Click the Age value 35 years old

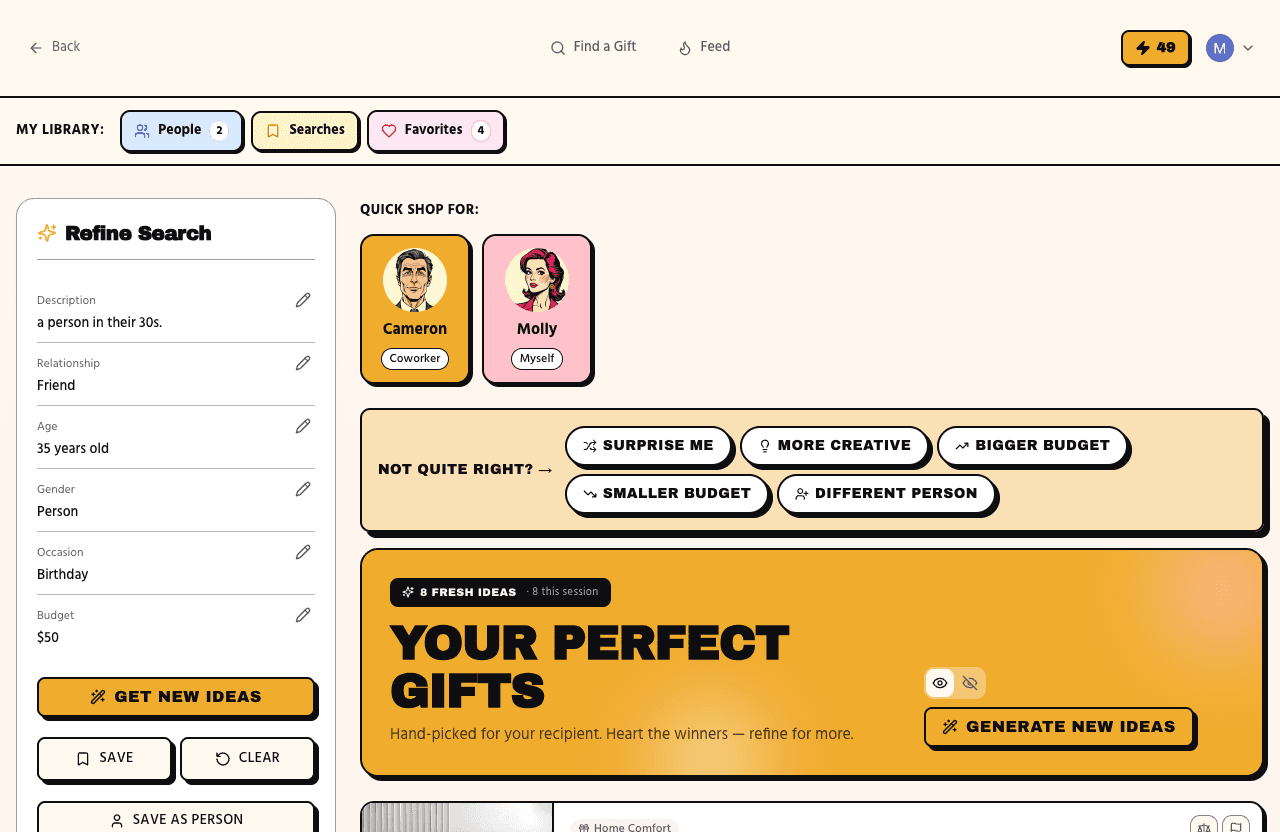pyautogui.click(x=73, y=449)
